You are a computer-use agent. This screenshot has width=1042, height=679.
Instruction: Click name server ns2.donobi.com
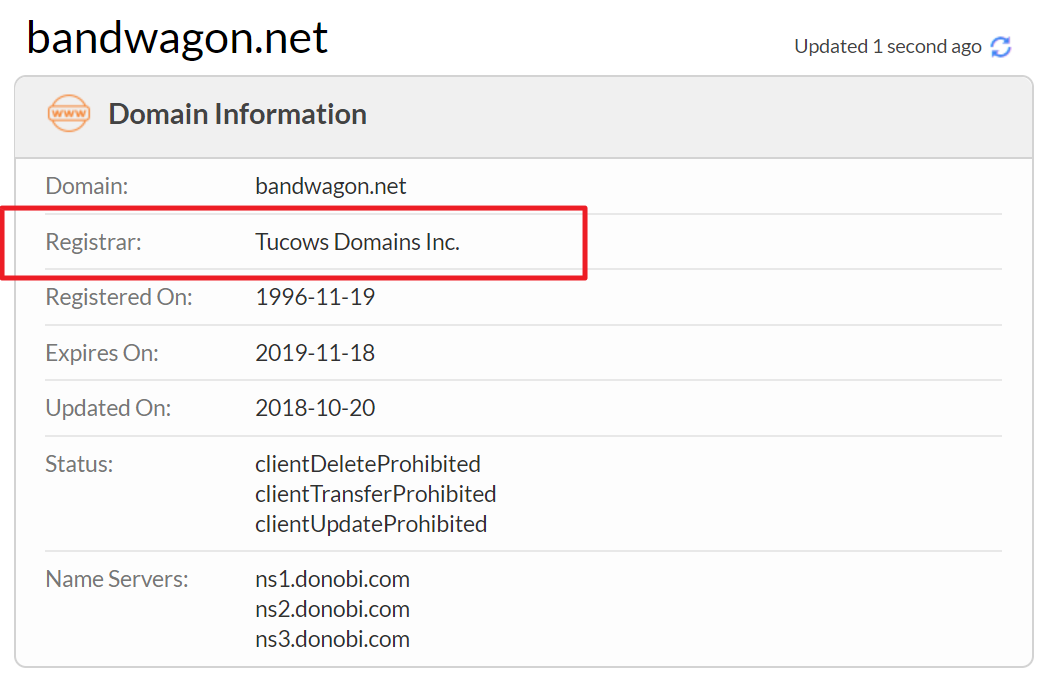(332, 609)
